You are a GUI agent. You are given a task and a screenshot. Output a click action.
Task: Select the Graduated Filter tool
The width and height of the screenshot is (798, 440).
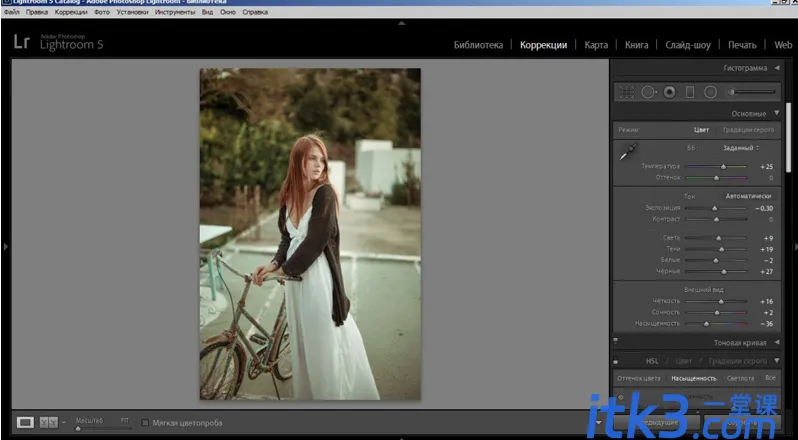click(690, 92)
